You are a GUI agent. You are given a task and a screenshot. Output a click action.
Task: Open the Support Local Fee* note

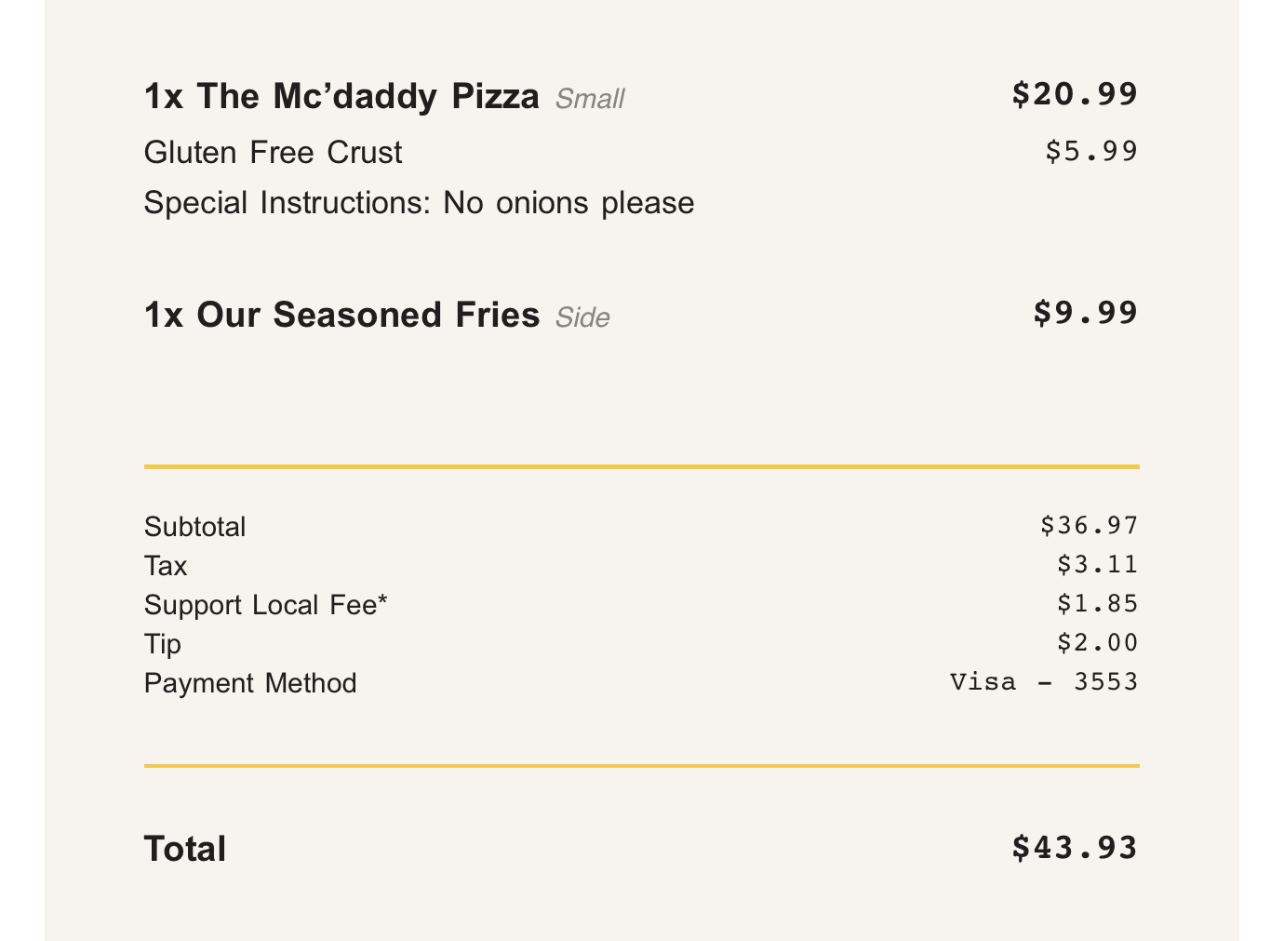[x=266, y=605]
